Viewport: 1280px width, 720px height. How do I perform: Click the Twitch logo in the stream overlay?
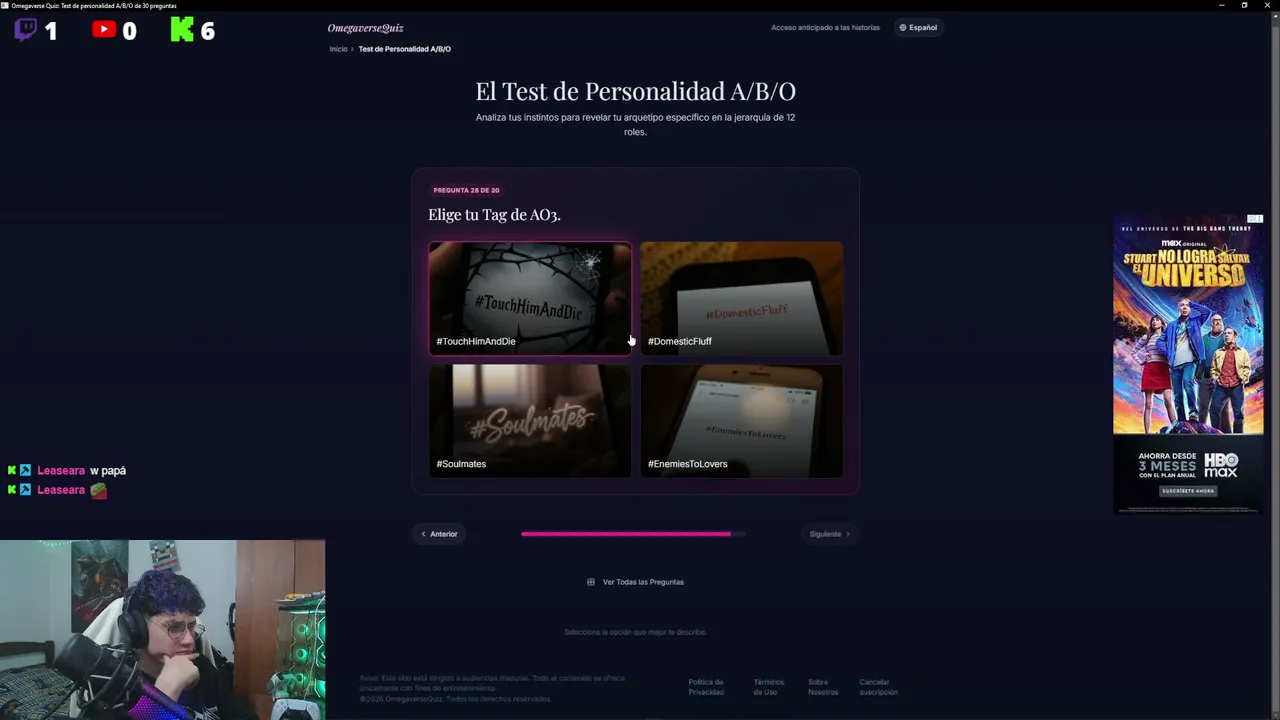(26, 30)
